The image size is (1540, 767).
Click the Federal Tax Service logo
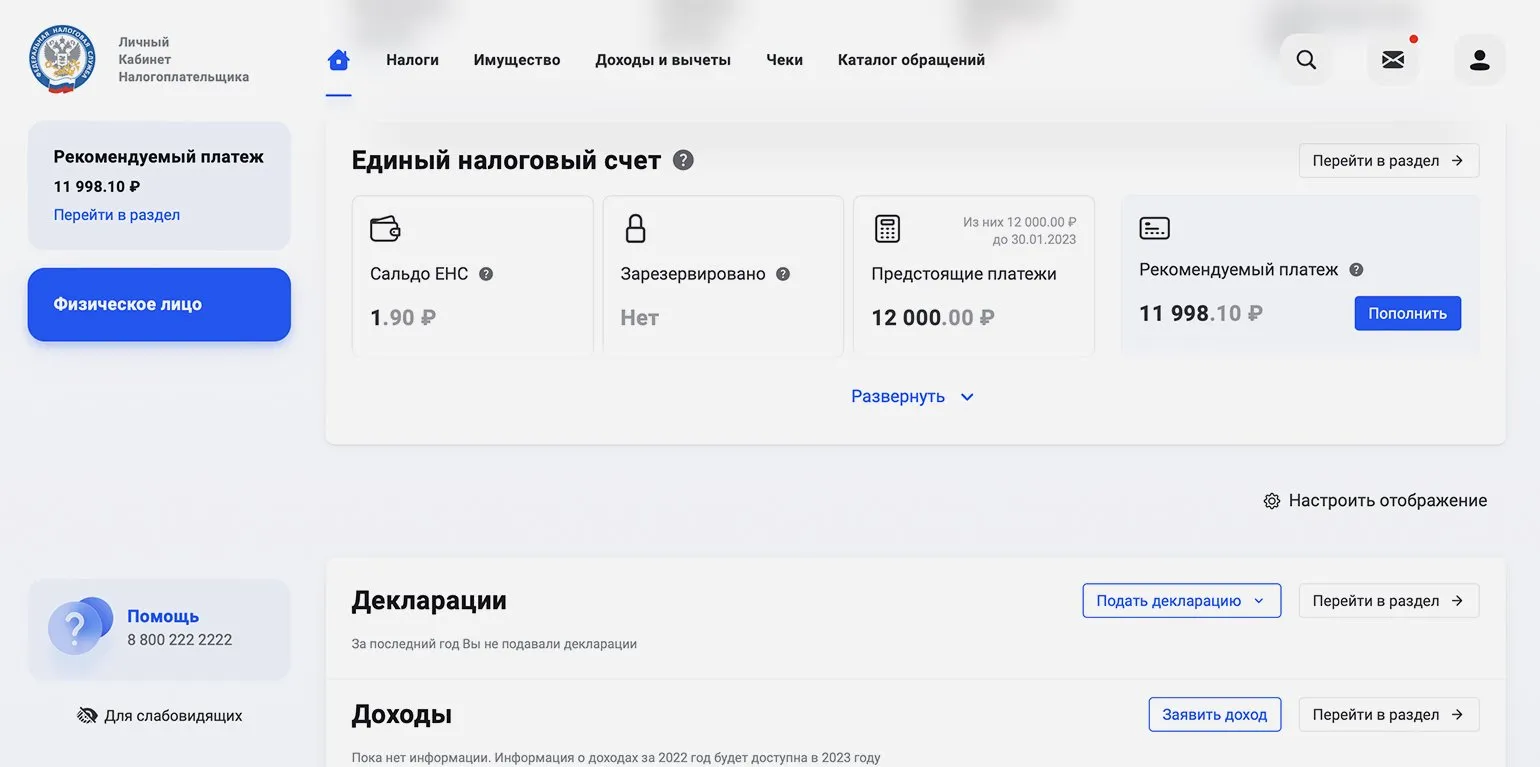click(x=62, y=60)
